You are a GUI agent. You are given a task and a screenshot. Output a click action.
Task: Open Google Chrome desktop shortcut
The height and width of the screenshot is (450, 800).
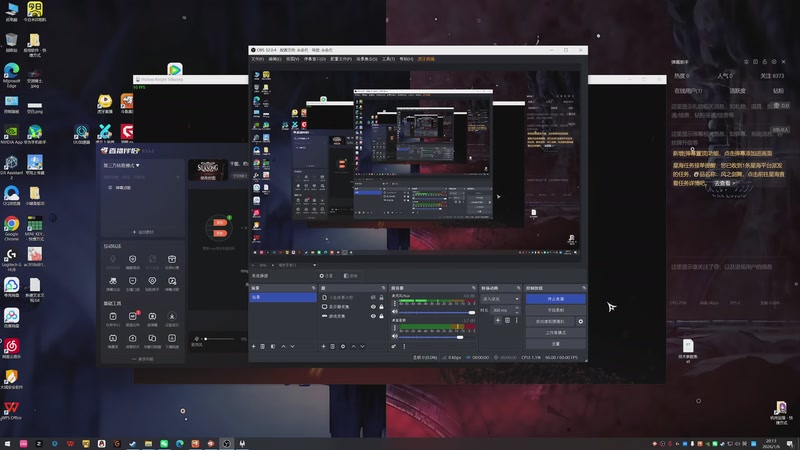coord(11,228)
